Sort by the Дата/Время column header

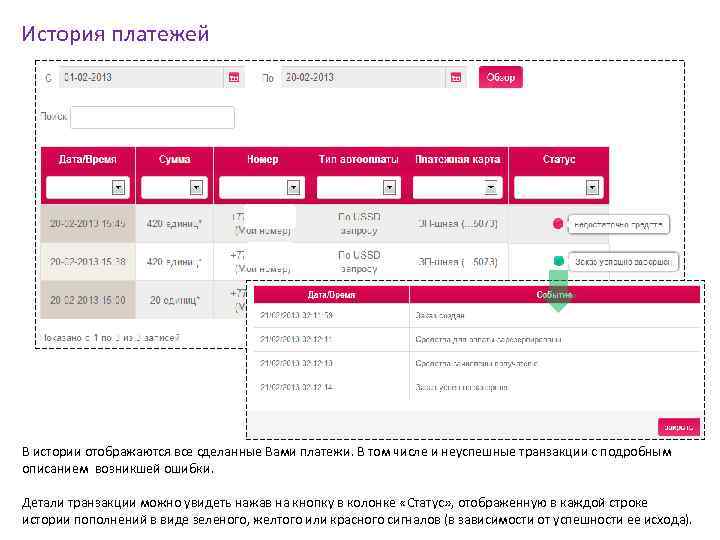click(x=87, y=159)
